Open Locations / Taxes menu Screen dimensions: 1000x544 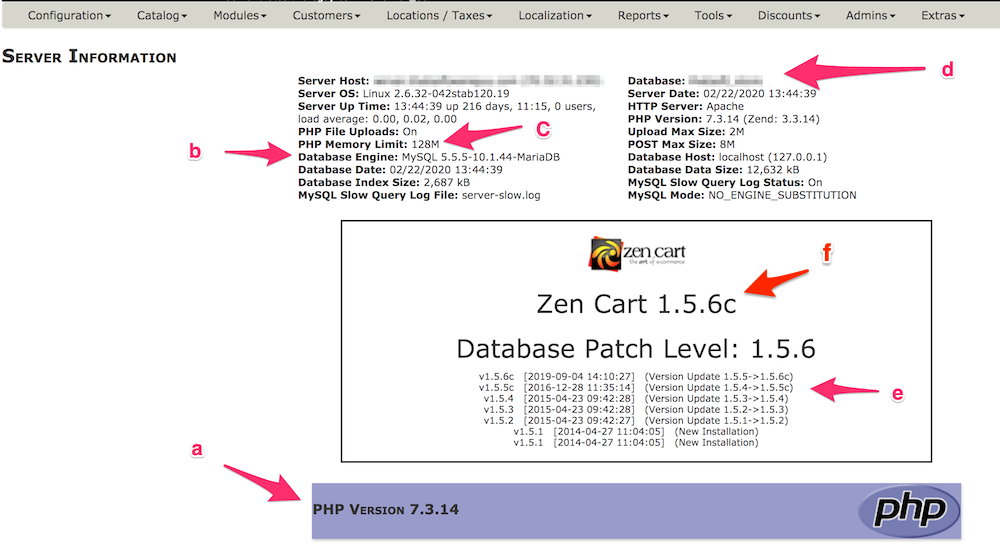[x=439, y=15]
